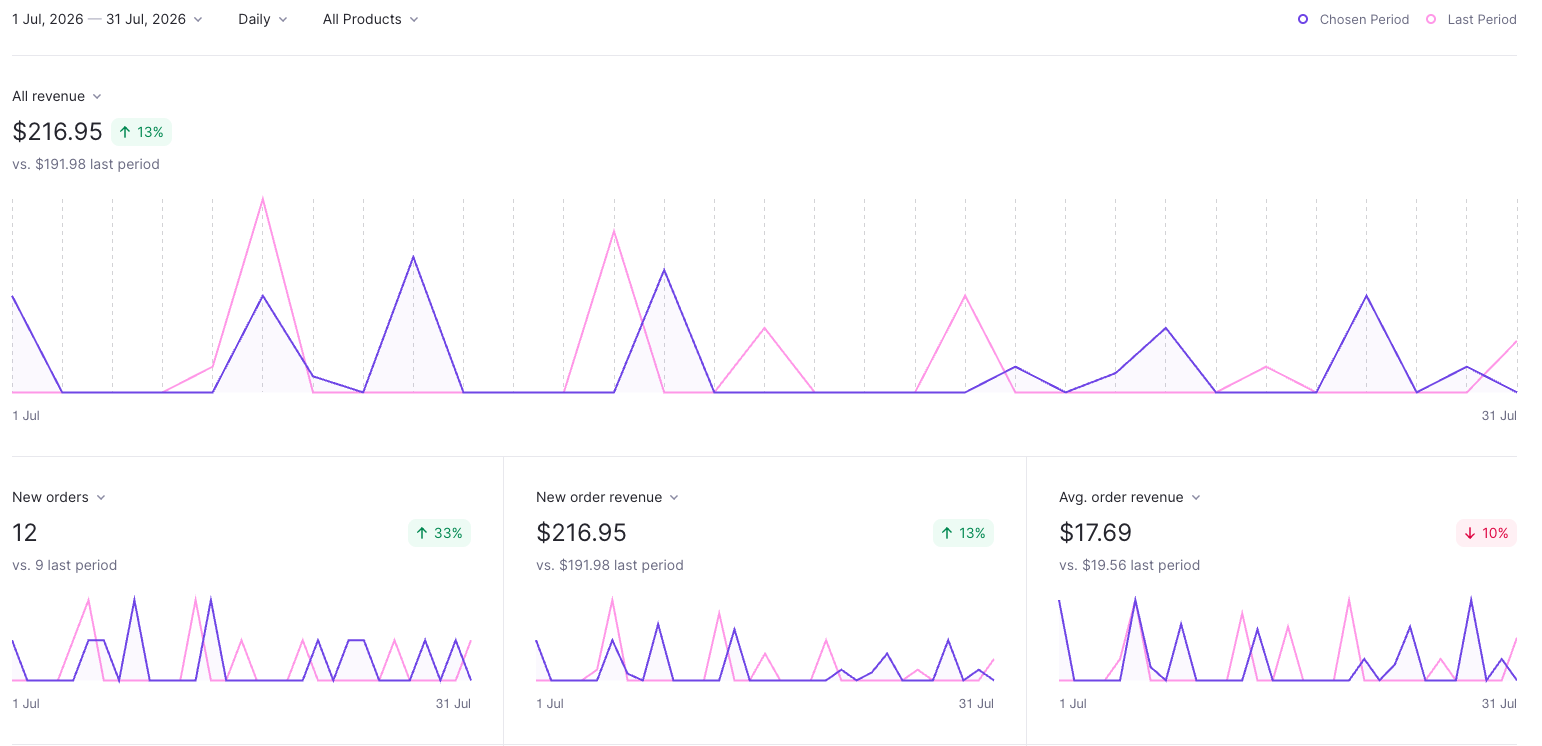Image resolution: width=1542 pixels, height=746 pixels.
Task: Click the Last Period legend circle
Action: tap(1431, 19)
